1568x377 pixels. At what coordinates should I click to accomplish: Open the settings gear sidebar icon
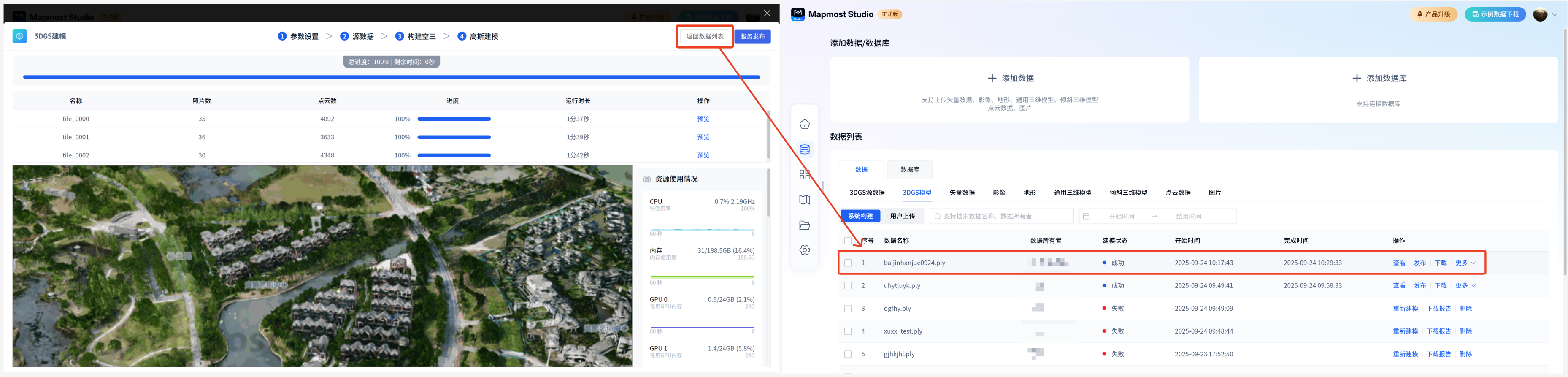(x=804, y=250)
